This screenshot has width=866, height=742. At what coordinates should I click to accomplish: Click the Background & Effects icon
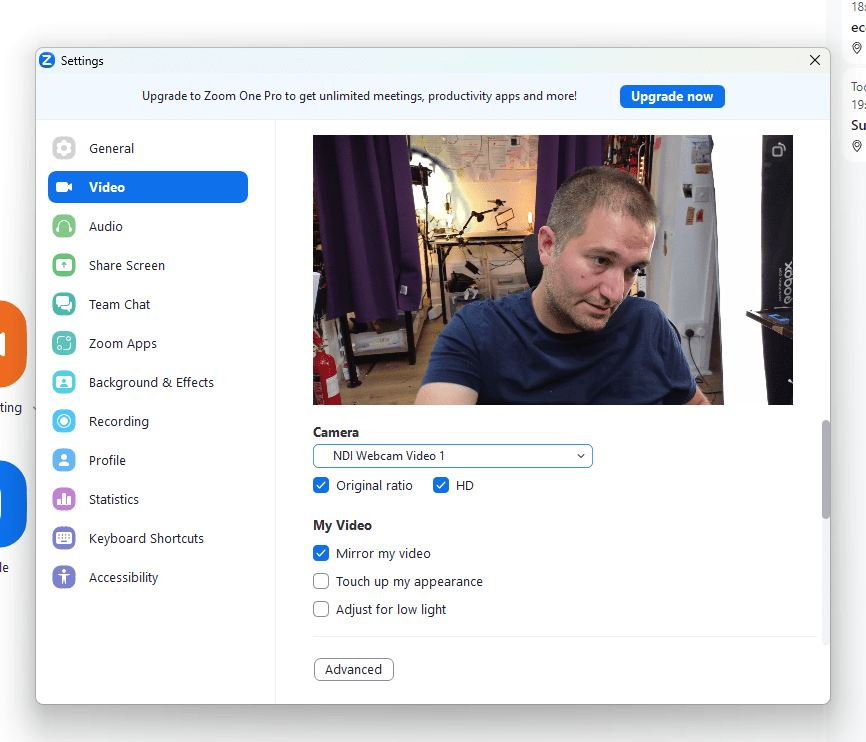coord(64,382)
